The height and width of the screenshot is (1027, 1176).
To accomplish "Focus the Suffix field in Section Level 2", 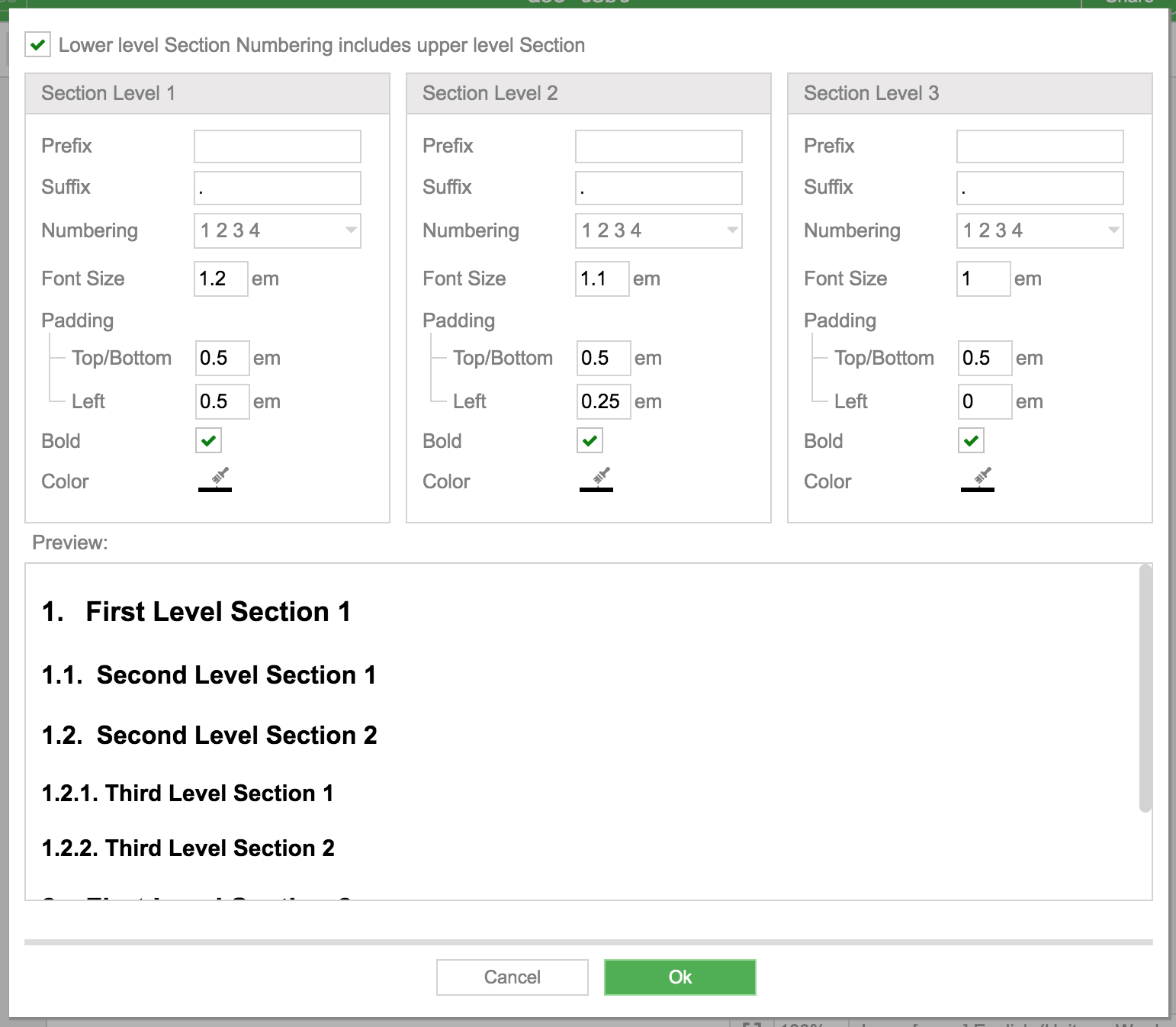I will pos(659,188).
